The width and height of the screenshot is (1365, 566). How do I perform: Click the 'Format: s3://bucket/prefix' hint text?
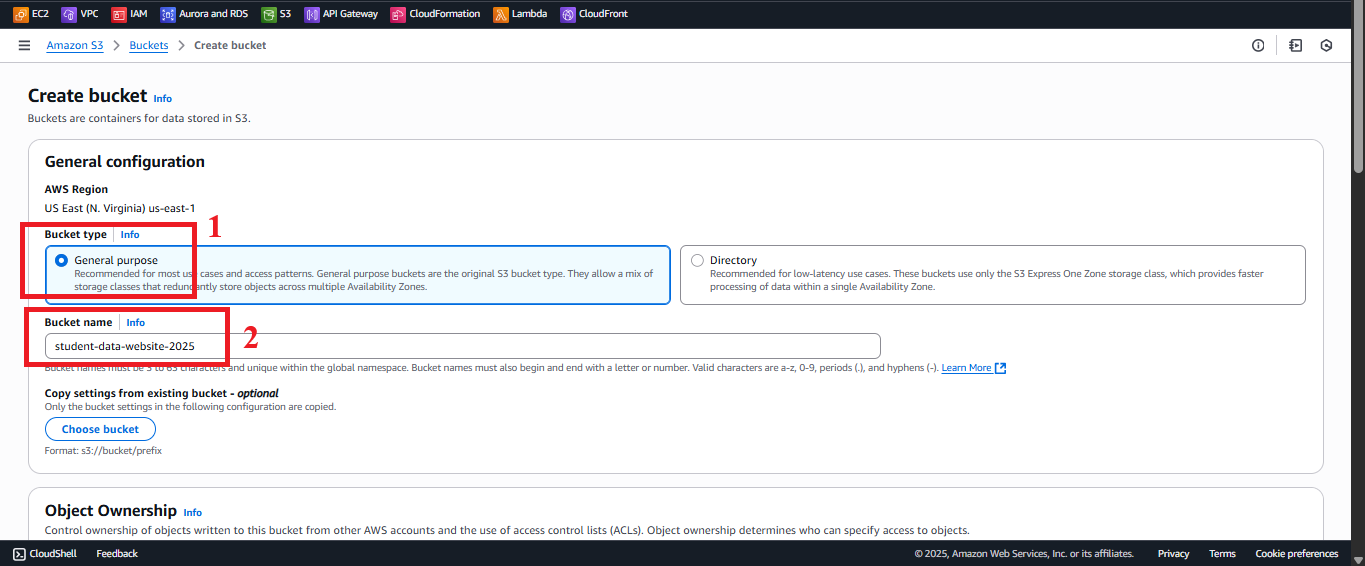point(104,450)
